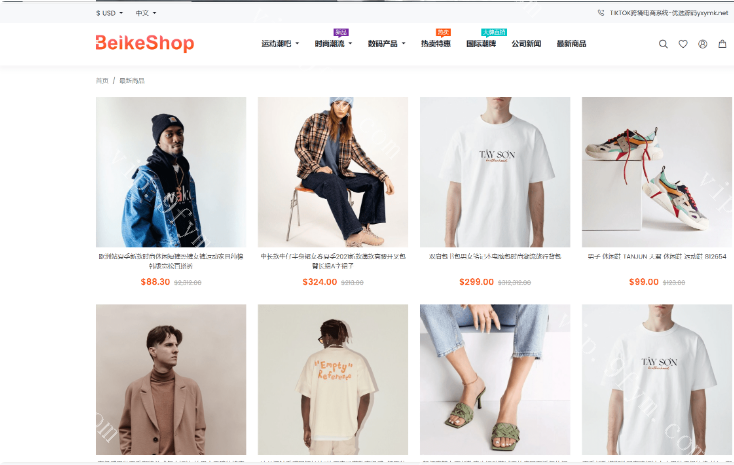734x465 pixels.
Task: Open the green heeled sandals product image
Action: [x=495, y=379]
